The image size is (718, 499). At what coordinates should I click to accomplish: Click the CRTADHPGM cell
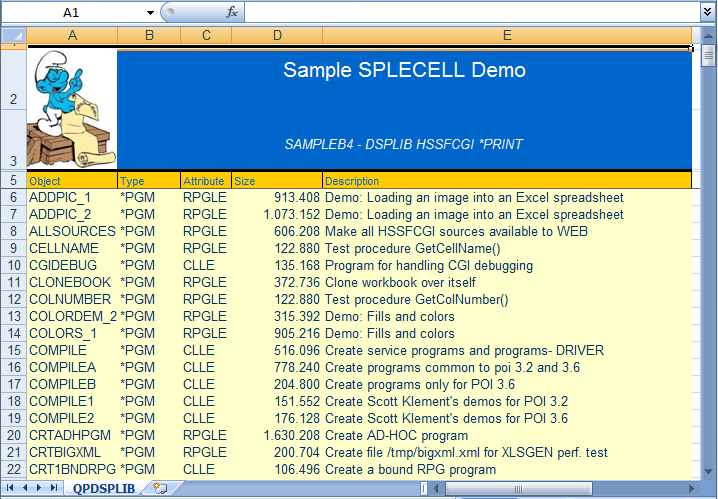click(x=70, y=435)
